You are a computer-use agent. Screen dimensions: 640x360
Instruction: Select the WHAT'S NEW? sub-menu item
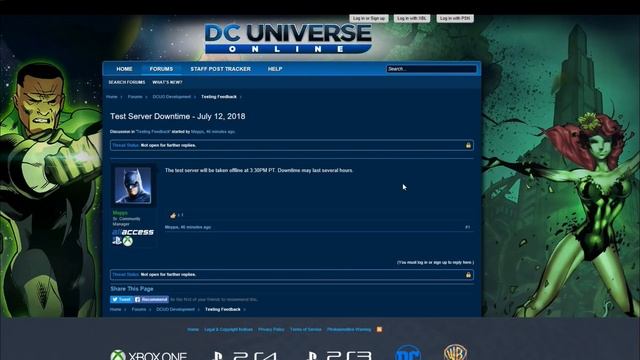(167, 82)
